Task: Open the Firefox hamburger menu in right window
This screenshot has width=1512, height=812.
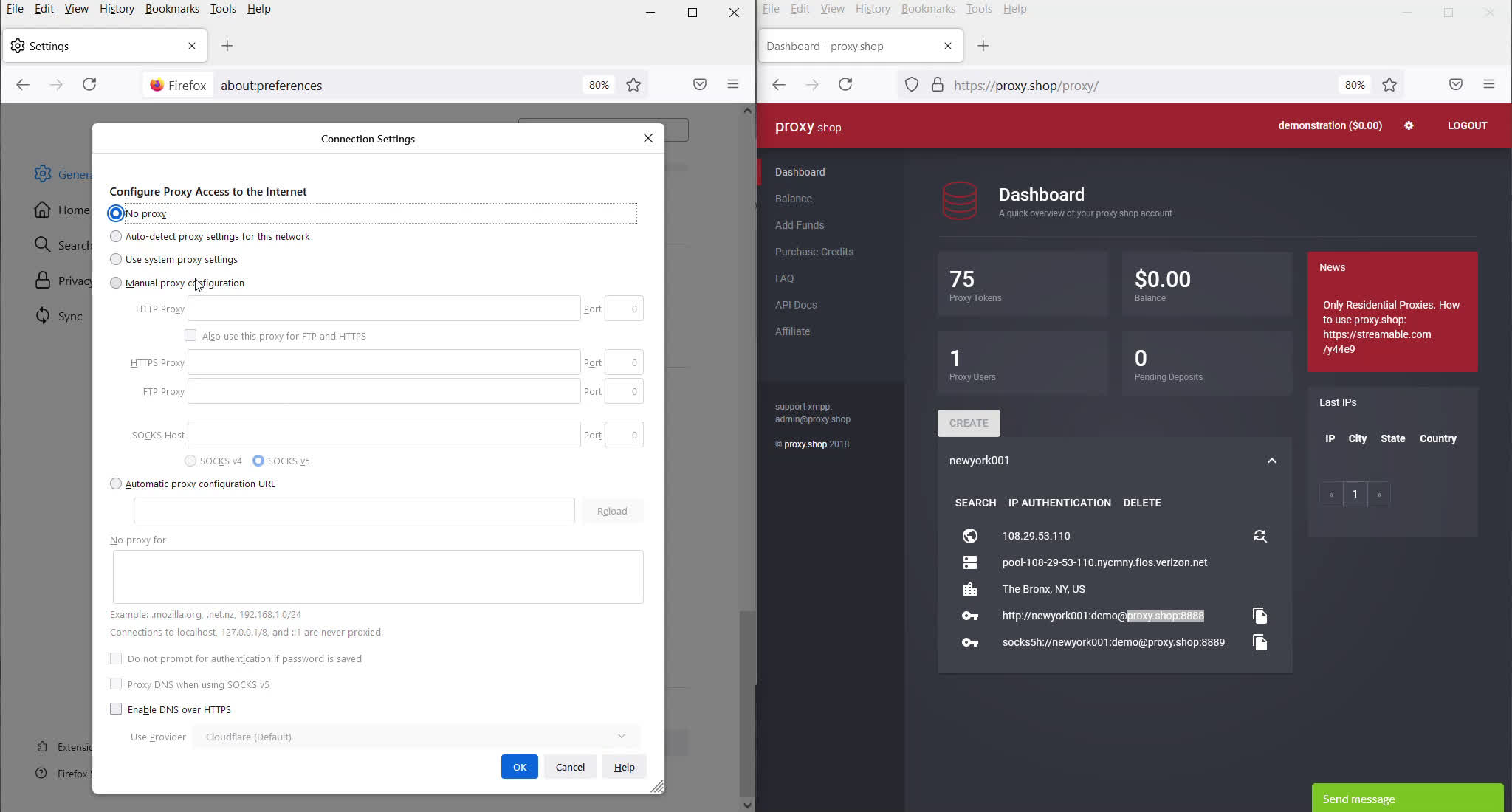Action: 1488,85
